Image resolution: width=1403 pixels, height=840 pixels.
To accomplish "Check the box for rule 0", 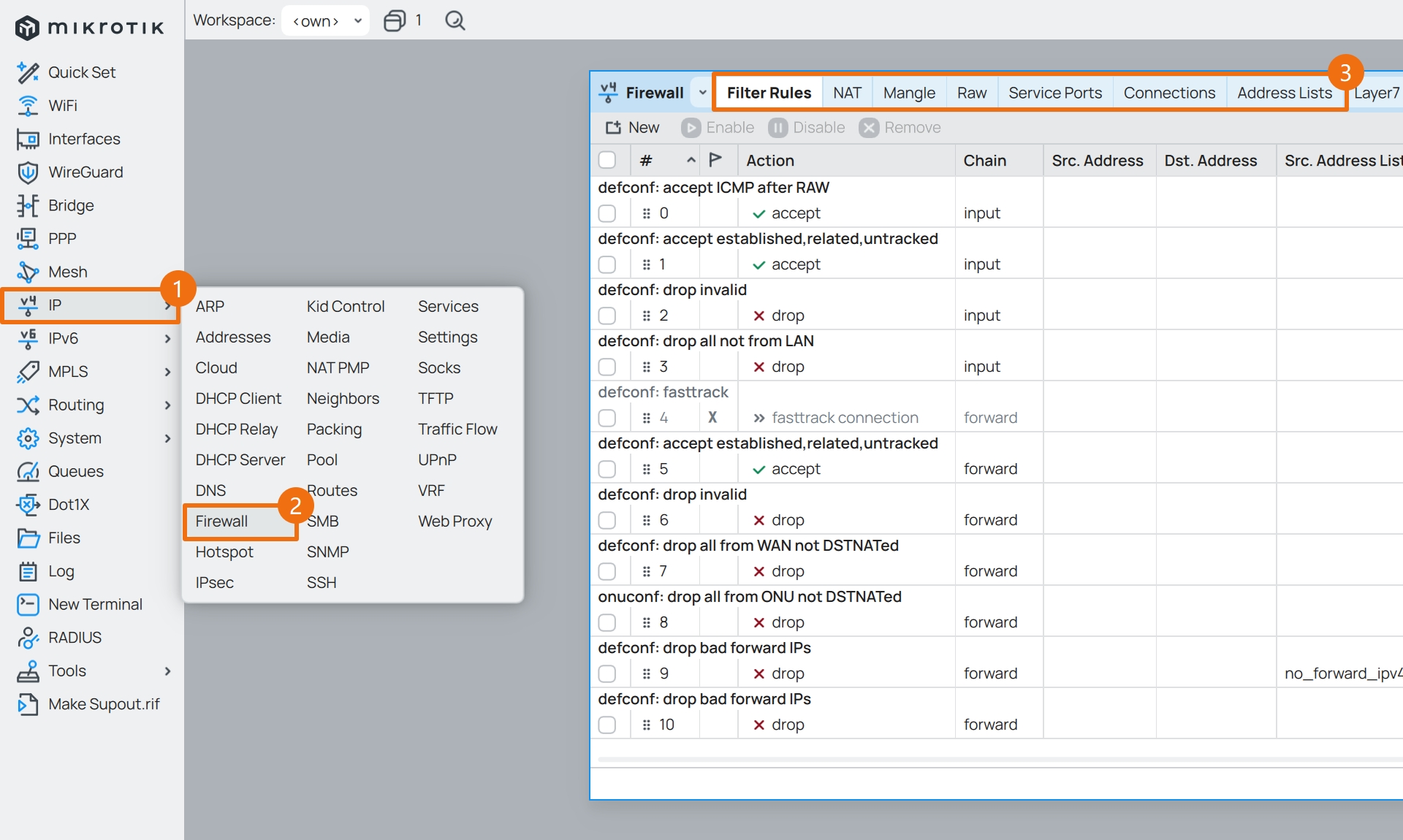I will [x=607, y=213].
